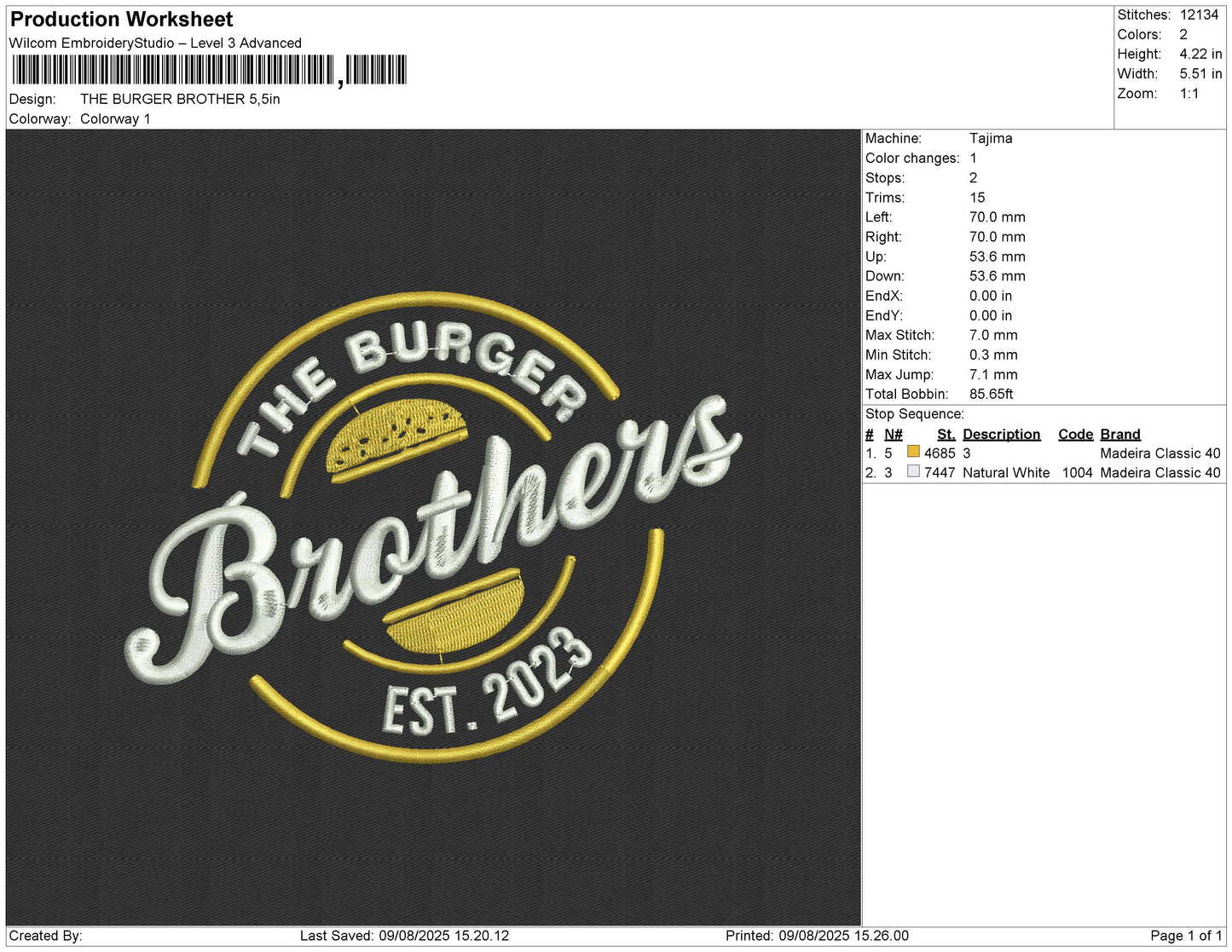Click the embroidery design preview image
Image resolution: width=1232 pixels, height=952 pixels.
tap(433, 528)
